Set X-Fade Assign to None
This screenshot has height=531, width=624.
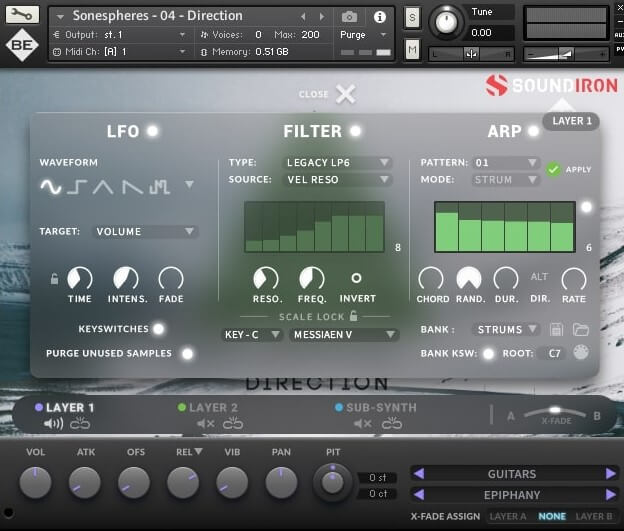(x=552, y=516)
